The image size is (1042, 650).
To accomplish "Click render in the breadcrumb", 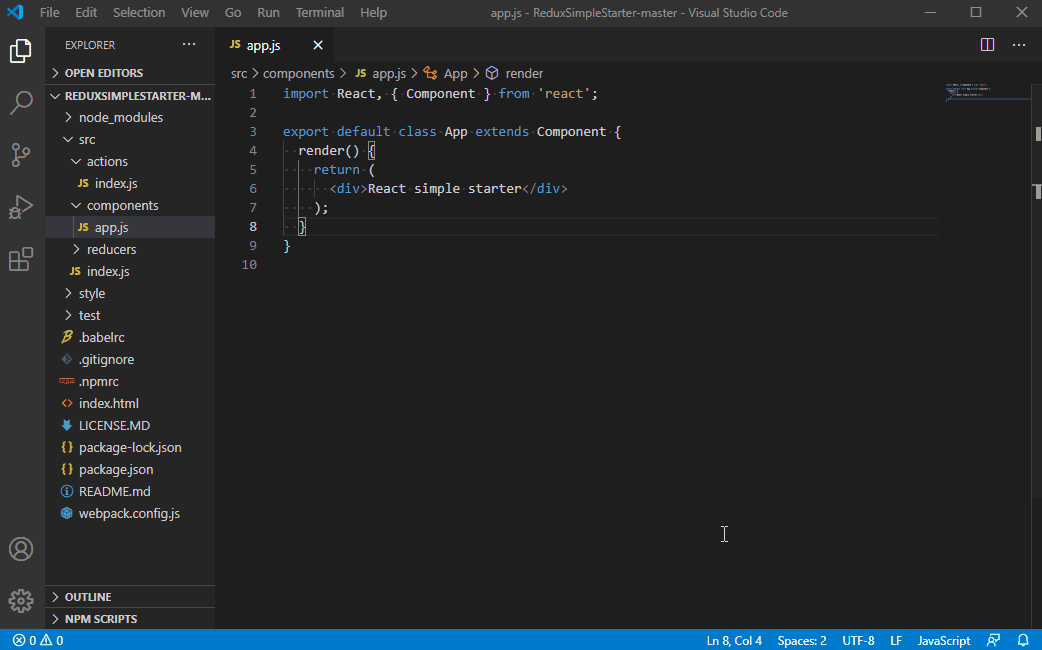I will [515, 73].
